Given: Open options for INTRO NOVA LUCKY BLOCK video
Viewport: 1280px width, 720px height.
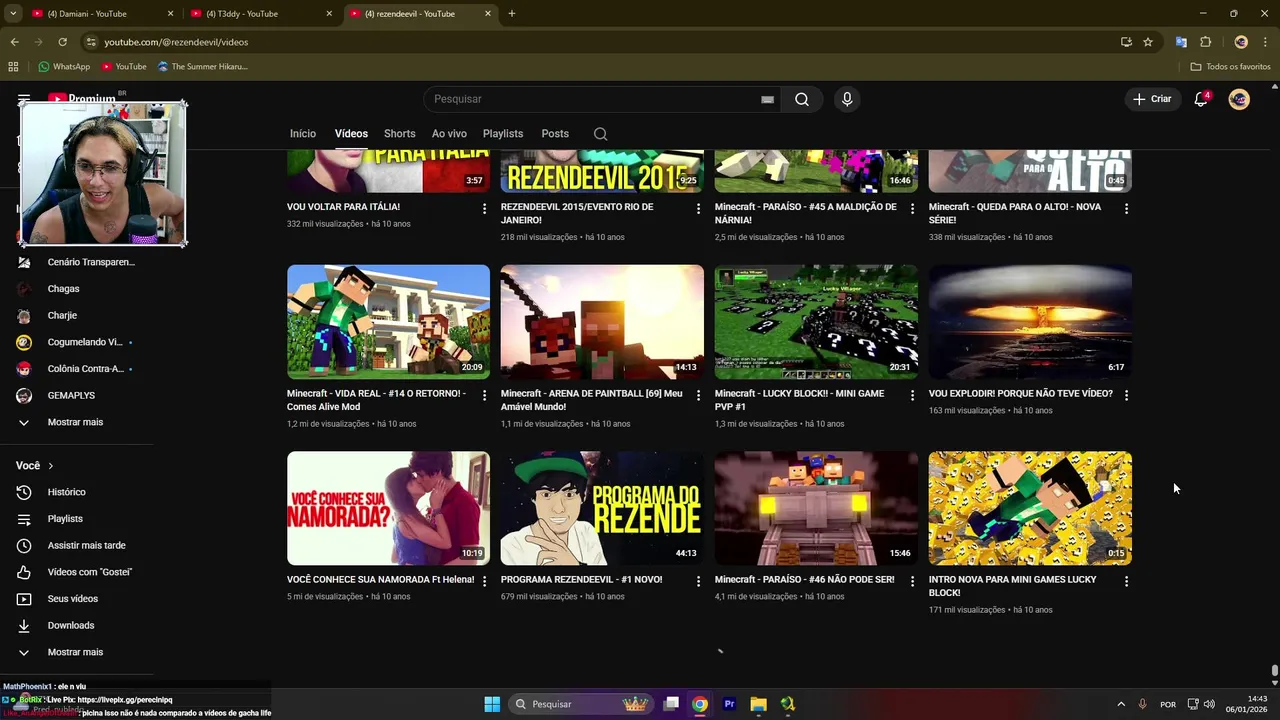Looking at the screenshot, I should tap(1126, 581).
